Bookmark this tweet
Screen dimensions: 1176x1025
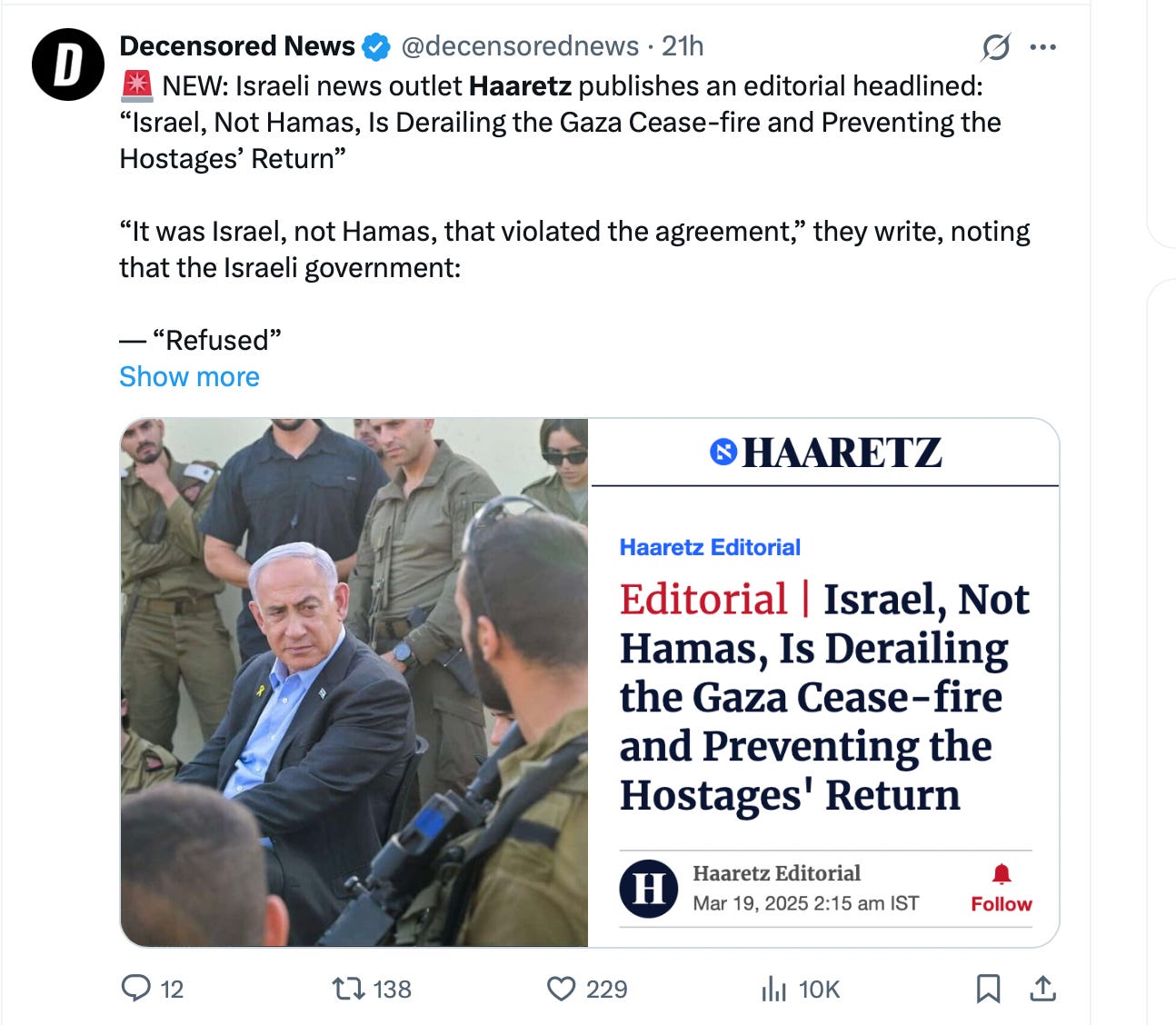coord(988,988)
